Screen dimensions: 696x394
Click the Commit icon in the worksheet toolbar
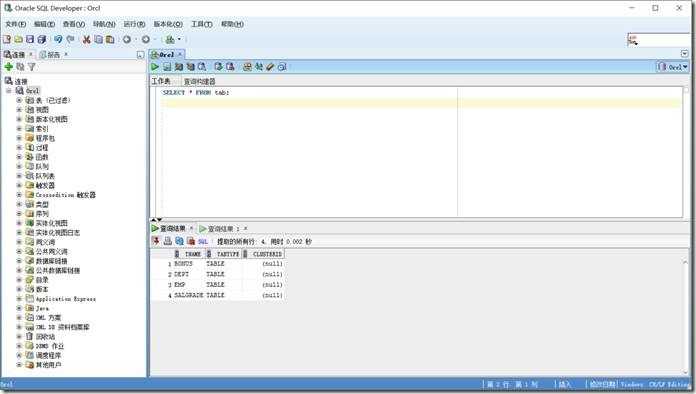(218, 67)
